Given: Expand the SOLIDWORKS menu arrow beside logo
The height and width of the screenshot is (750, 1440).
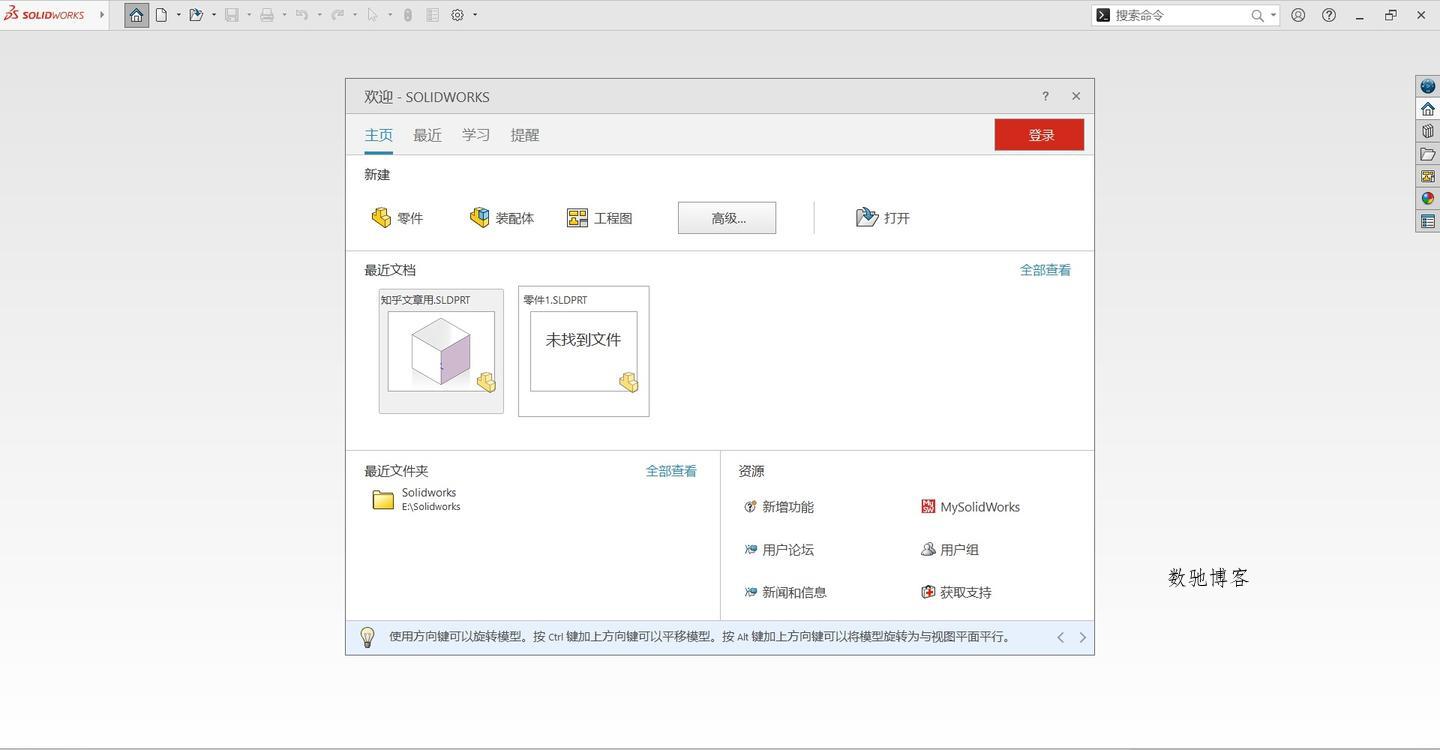Looking at the screenshot, I should click(x=102, y=15).
